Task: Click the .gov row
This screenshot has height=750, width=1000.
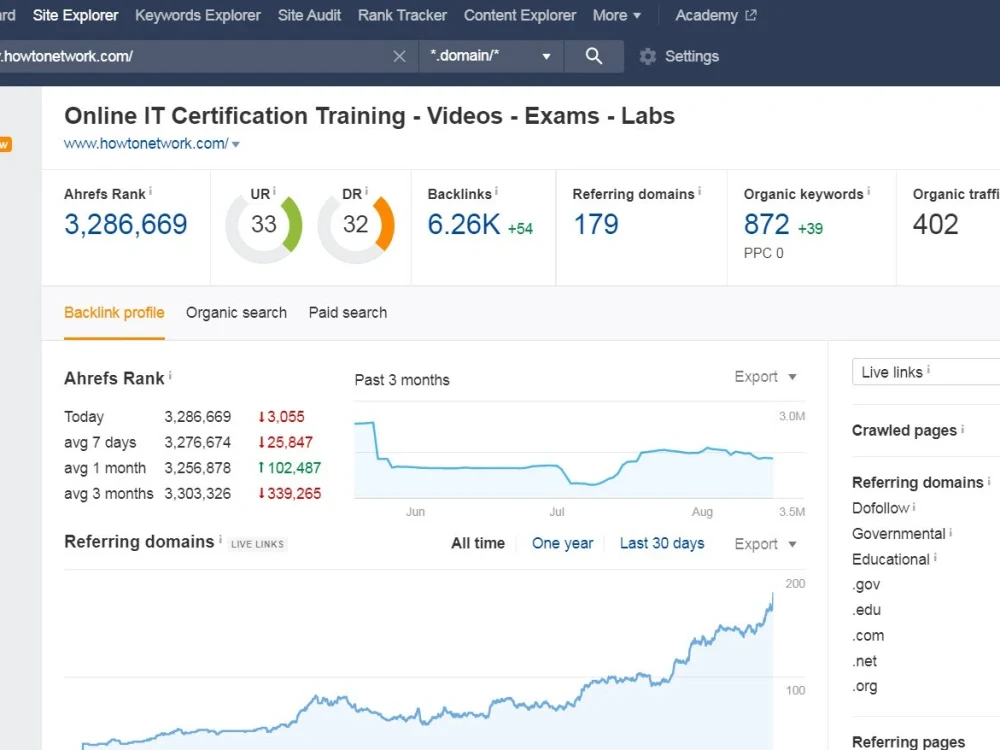Action: pyautogui.click(x=866, y=585)
